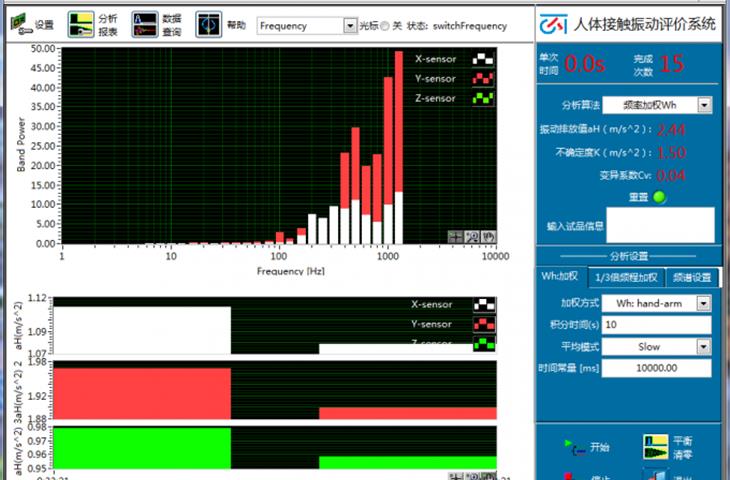Click the 帮助 help icon

(208, 25)
